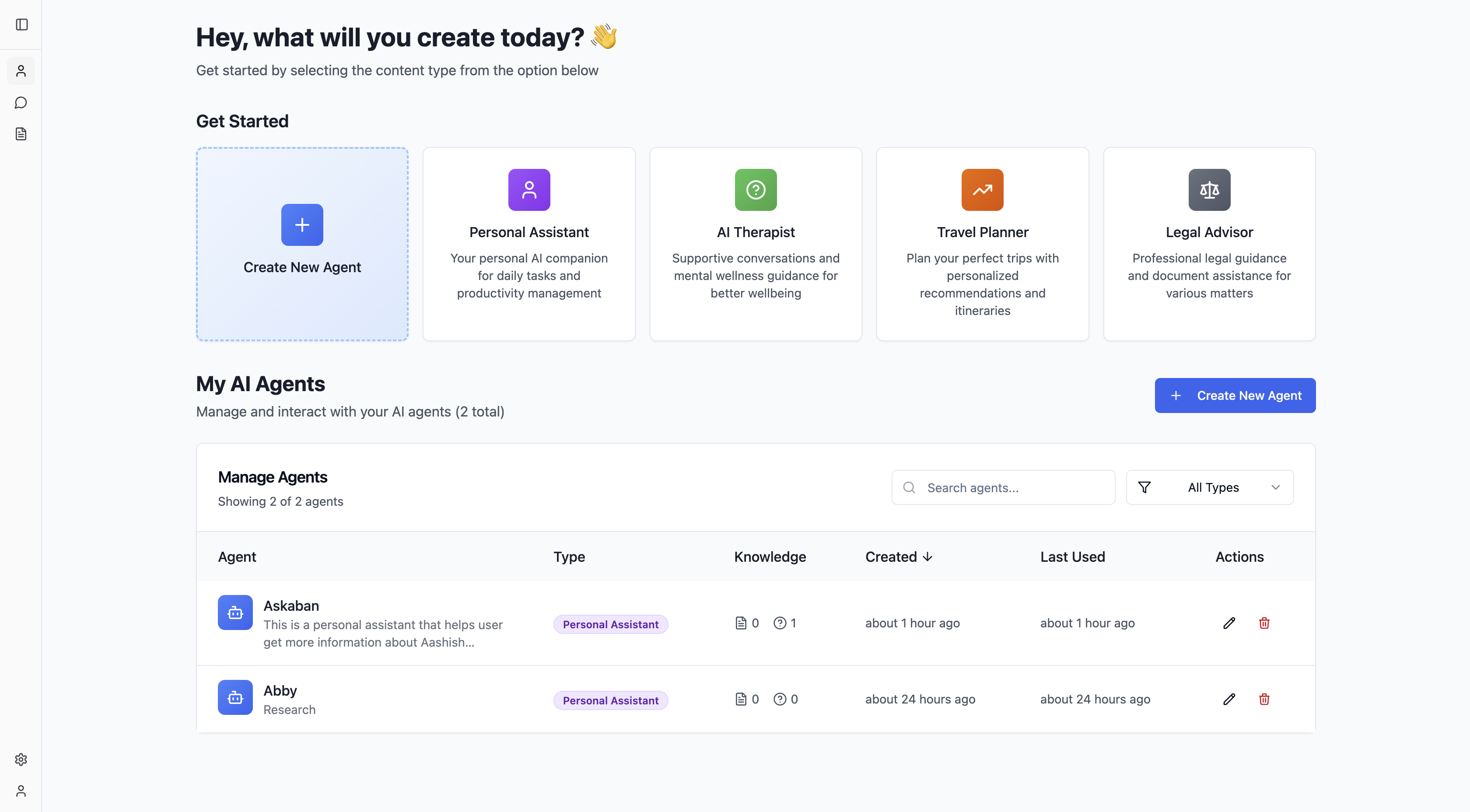Click the Askaban question count icon
Viewport: 1470px width, 812px height.
pos(780,623)
